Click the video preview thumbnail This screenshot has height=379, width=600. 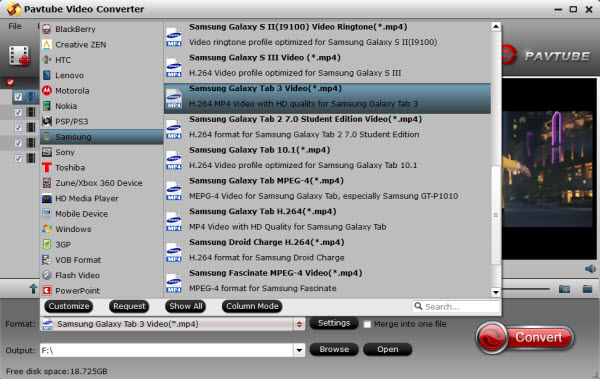click(549, 168)
